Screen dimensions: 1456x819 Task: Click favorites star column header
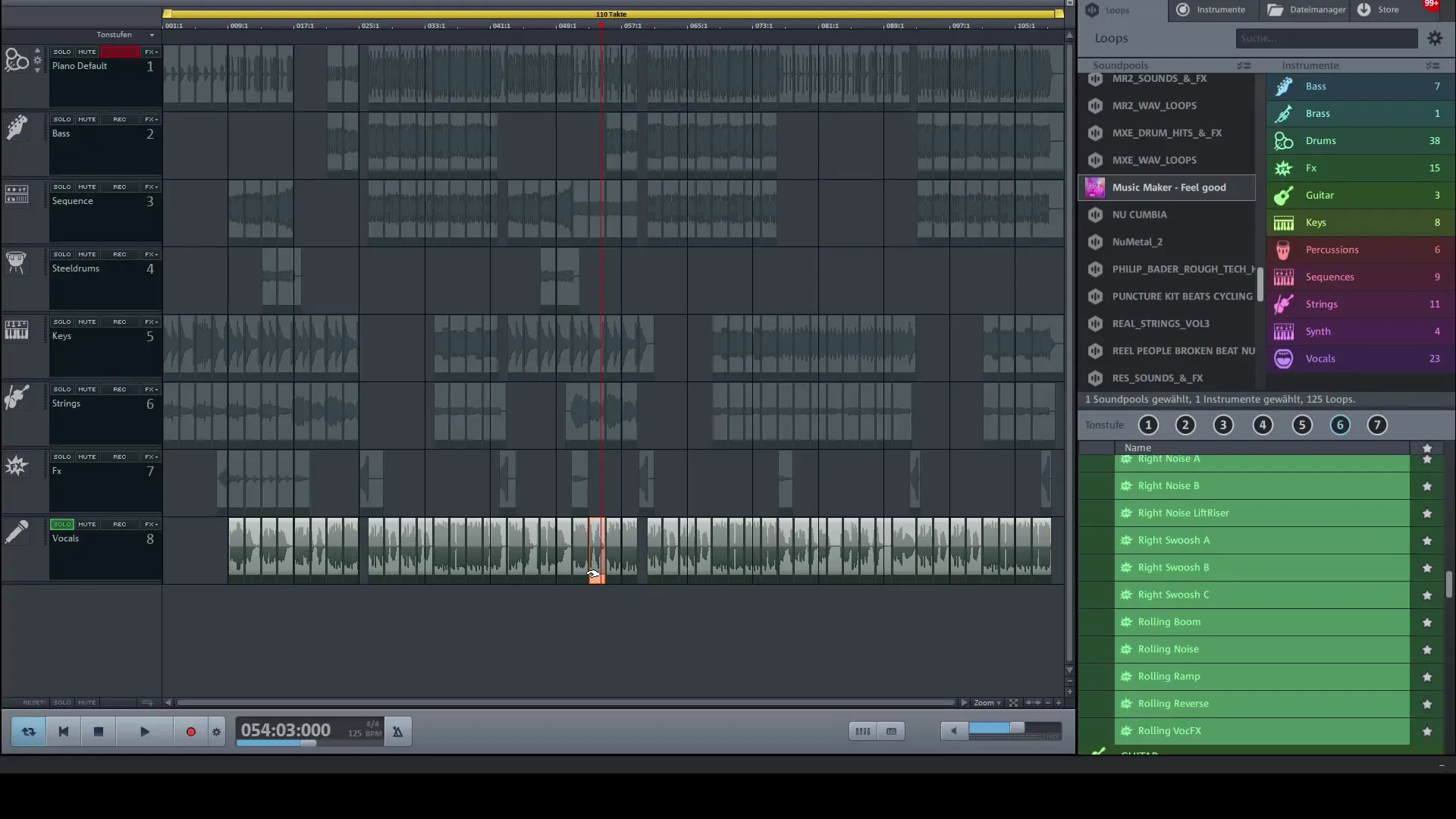(x=1427, y=448)
